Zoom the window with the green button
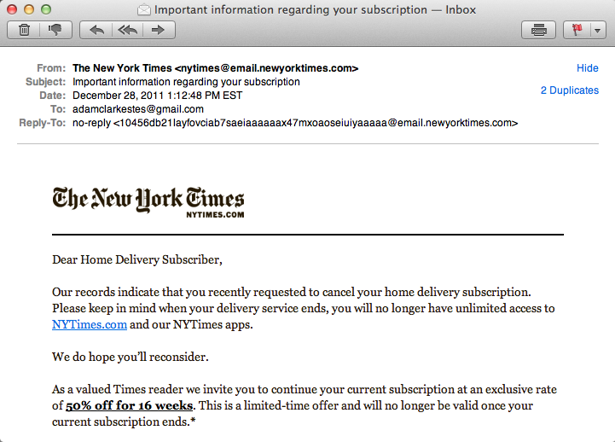The width and height of the screenshot is (615, 442). 46,9
